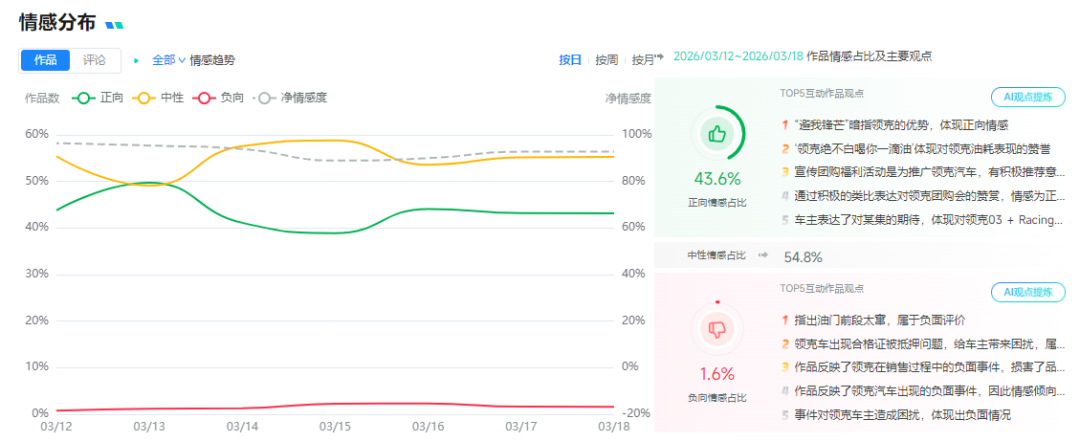This screenshot has height=442, width=1080.
Task: Click the arrow icon beside 中性情感占比
Action: coord(764,256)
